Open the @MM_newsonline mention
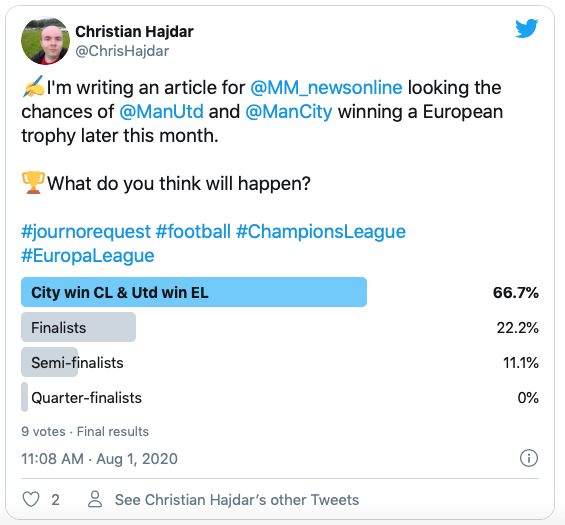The height and width of the screenshot is (525, 565). 326,88
